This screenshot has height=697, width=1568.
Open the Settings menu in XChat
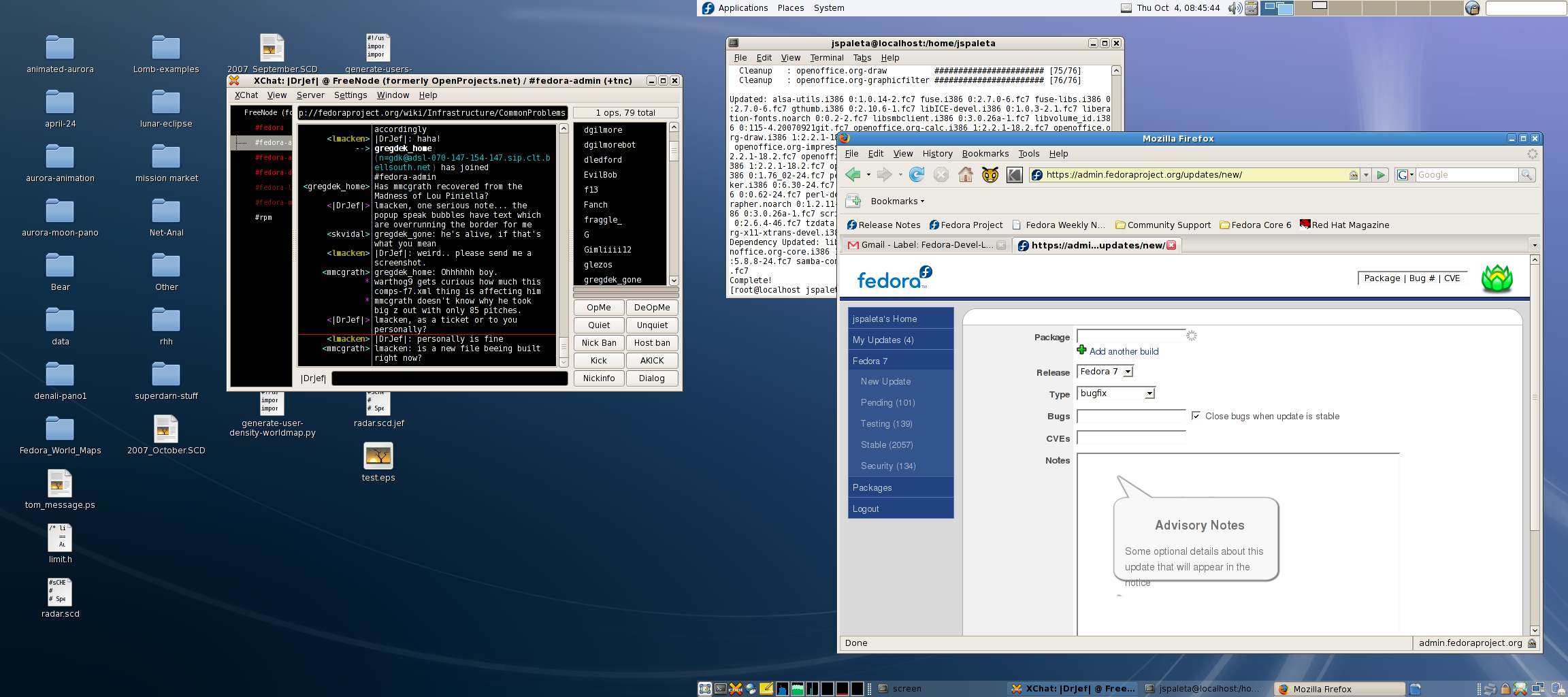point(350,95)
